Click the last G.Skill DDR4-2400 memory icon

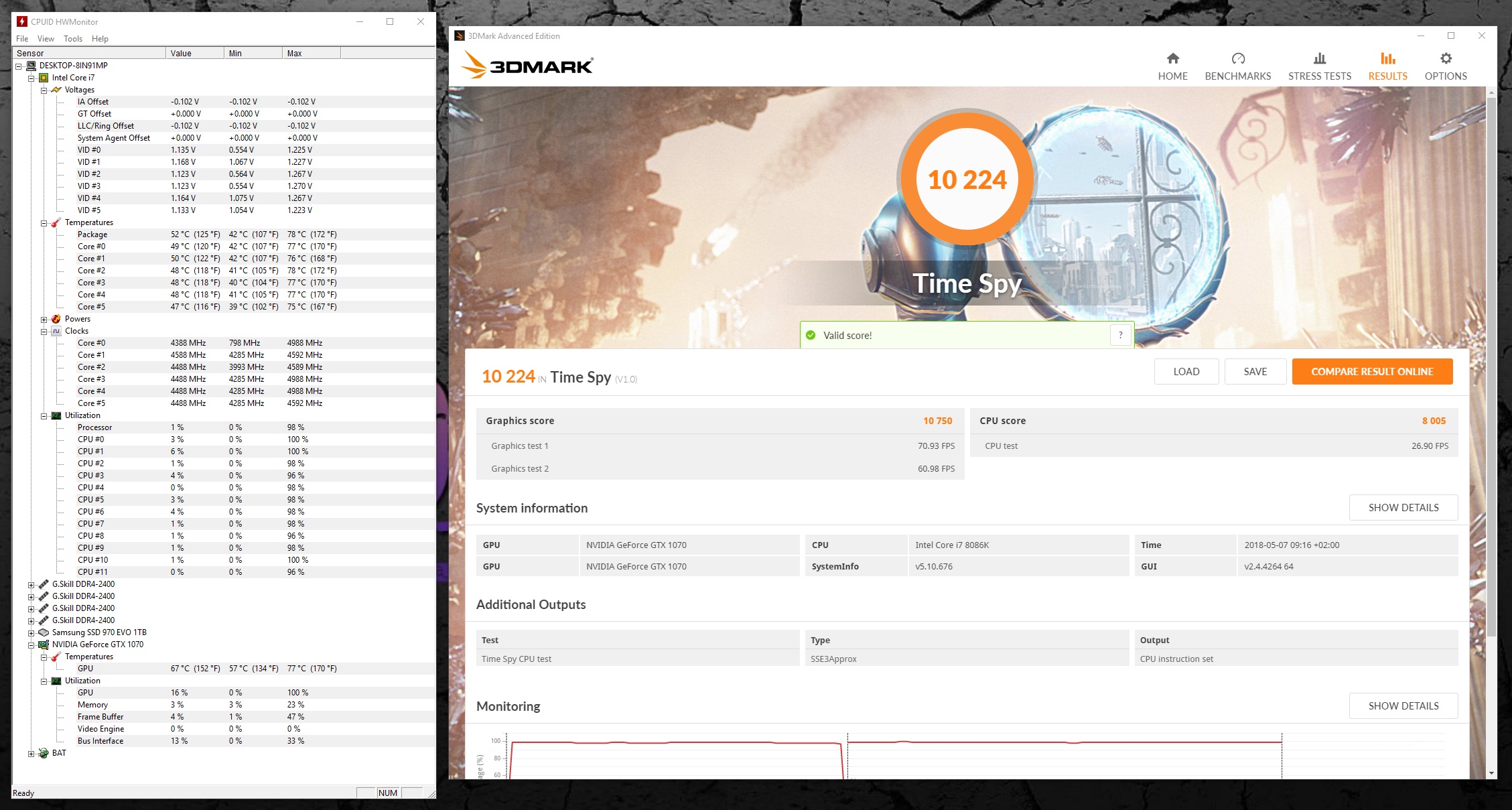[44, 620]
